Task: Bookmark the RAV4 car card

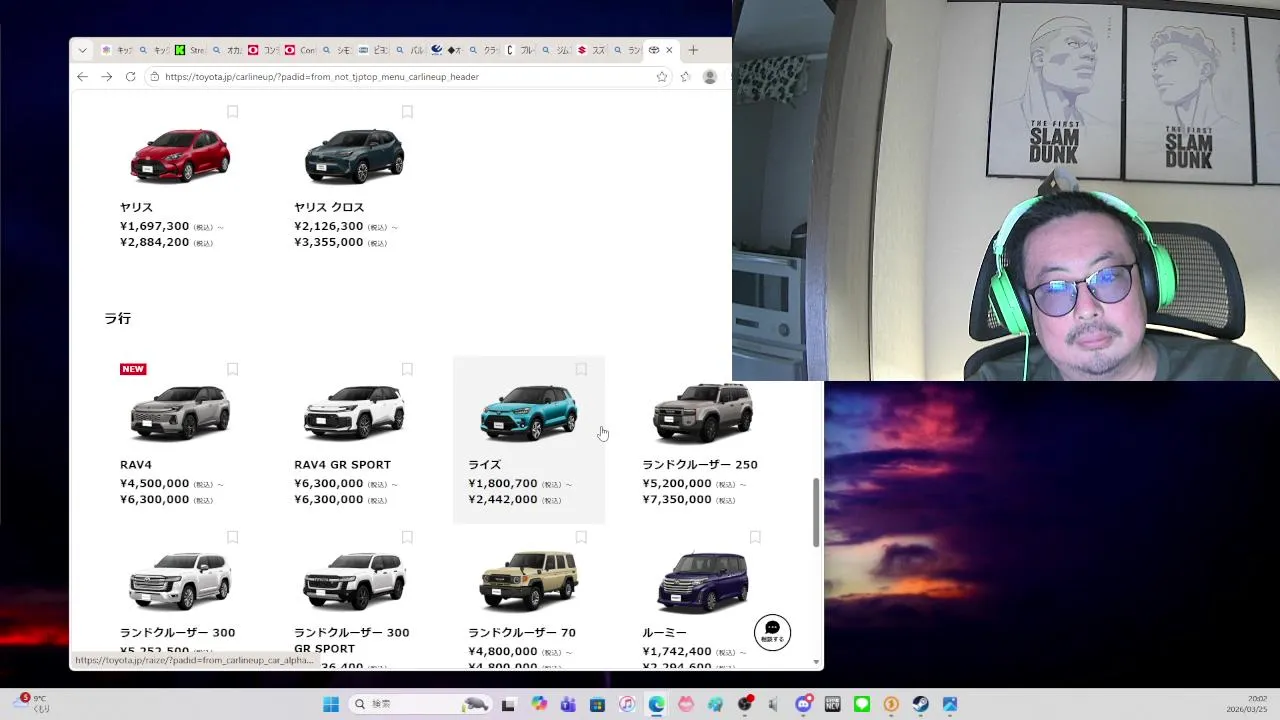Action: pos(232,369)
